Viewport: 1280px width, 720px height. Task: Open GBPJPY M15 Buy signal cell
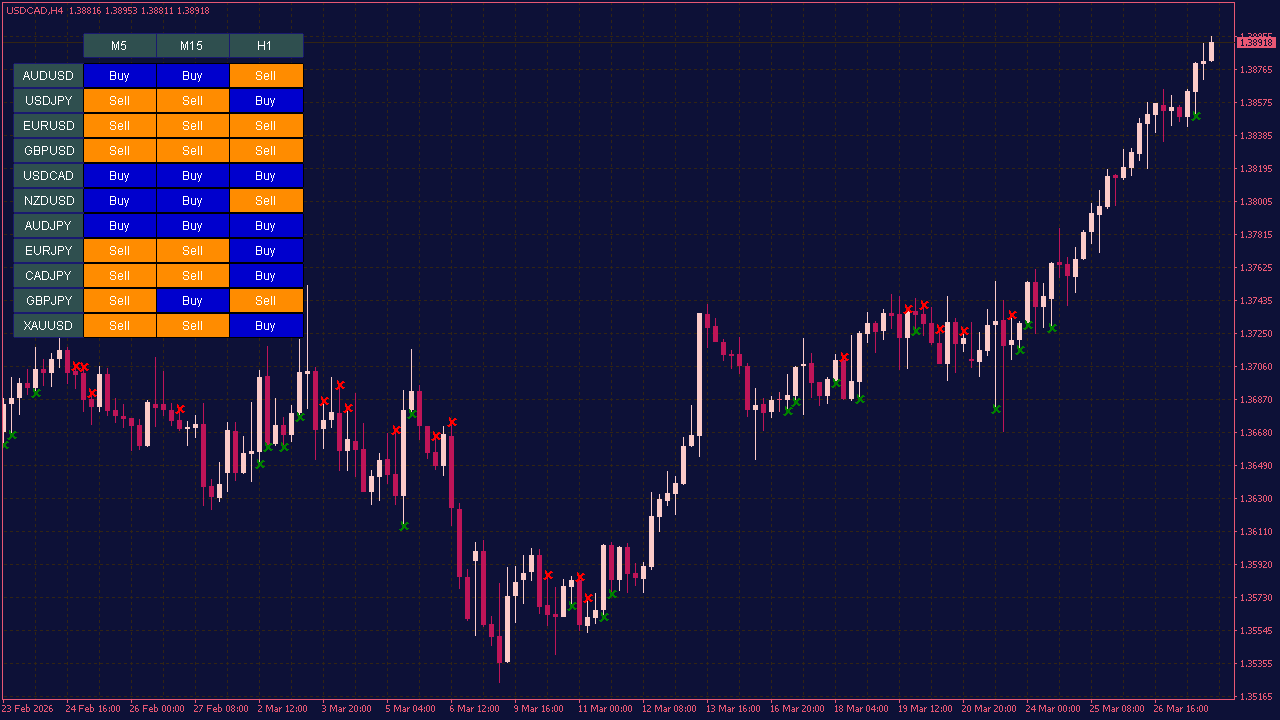click(192, 301)
